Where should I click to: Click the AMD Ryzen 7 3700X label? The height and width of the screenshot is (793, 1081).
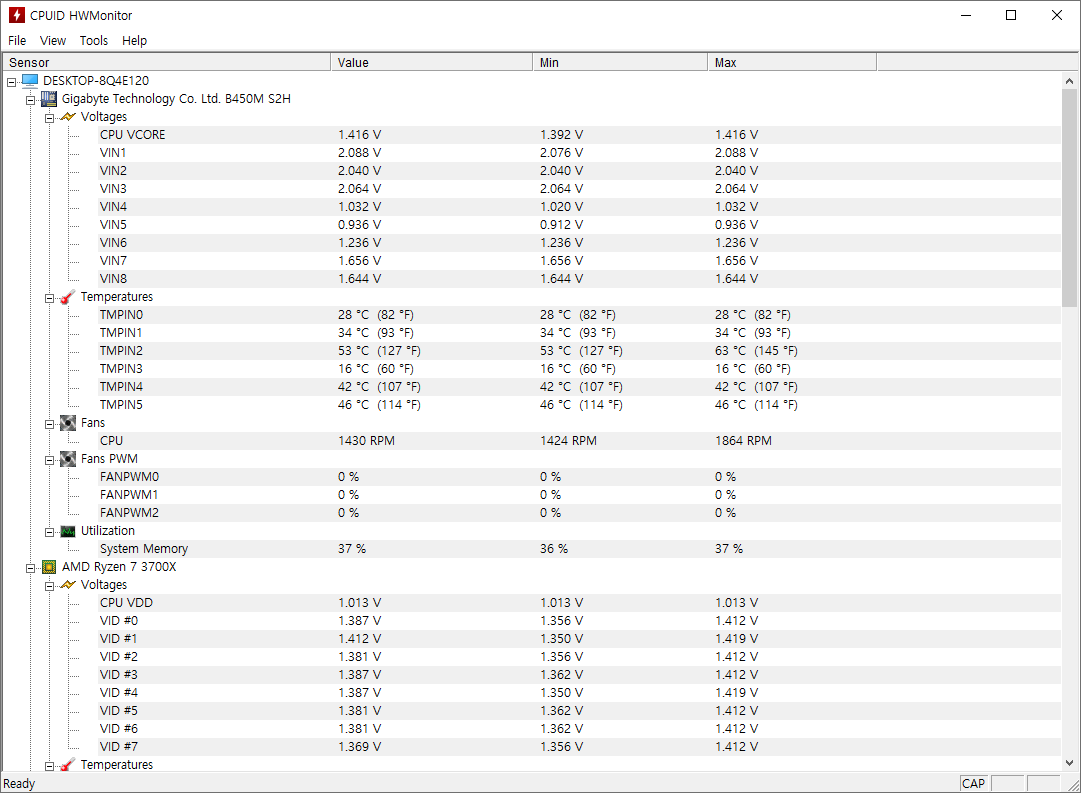(119, 567)
